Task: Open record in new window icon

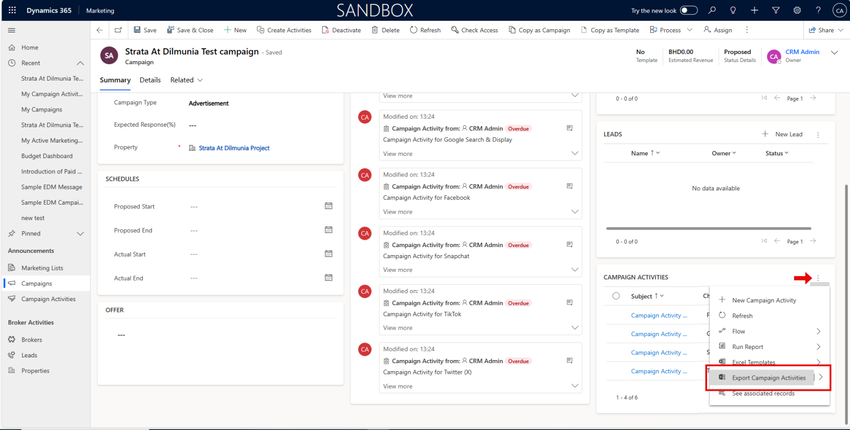Action: [x=119, y=30]
